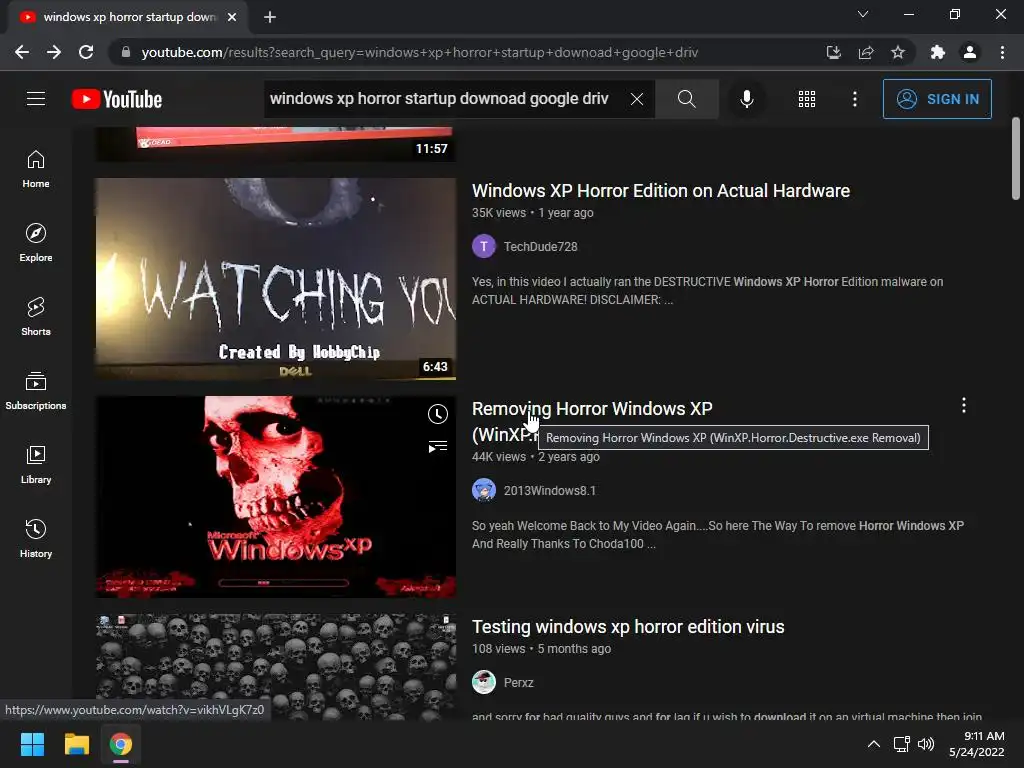Click the 2013Windows8.1 avatar
Screen dimensions: 1024x768
(x=484, y=490)
